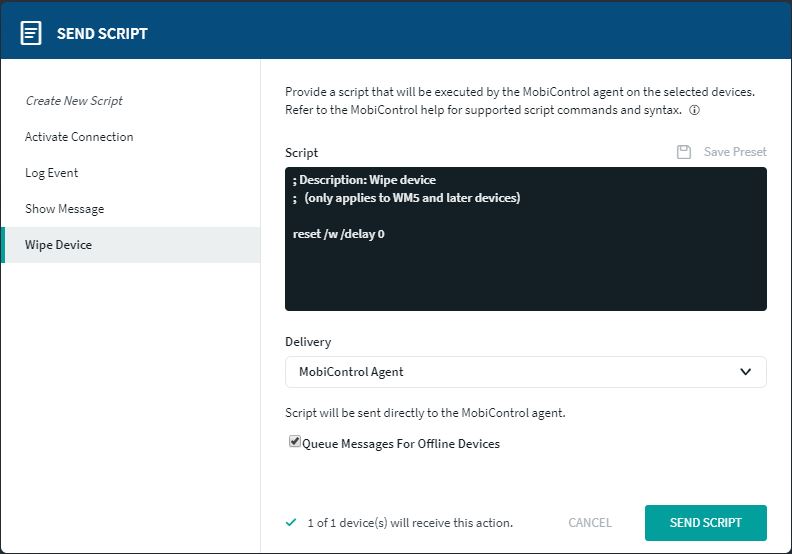Open the Delivery dropdown showing MobiControl Agent
The image size is (792, 554).
(526, 372)
